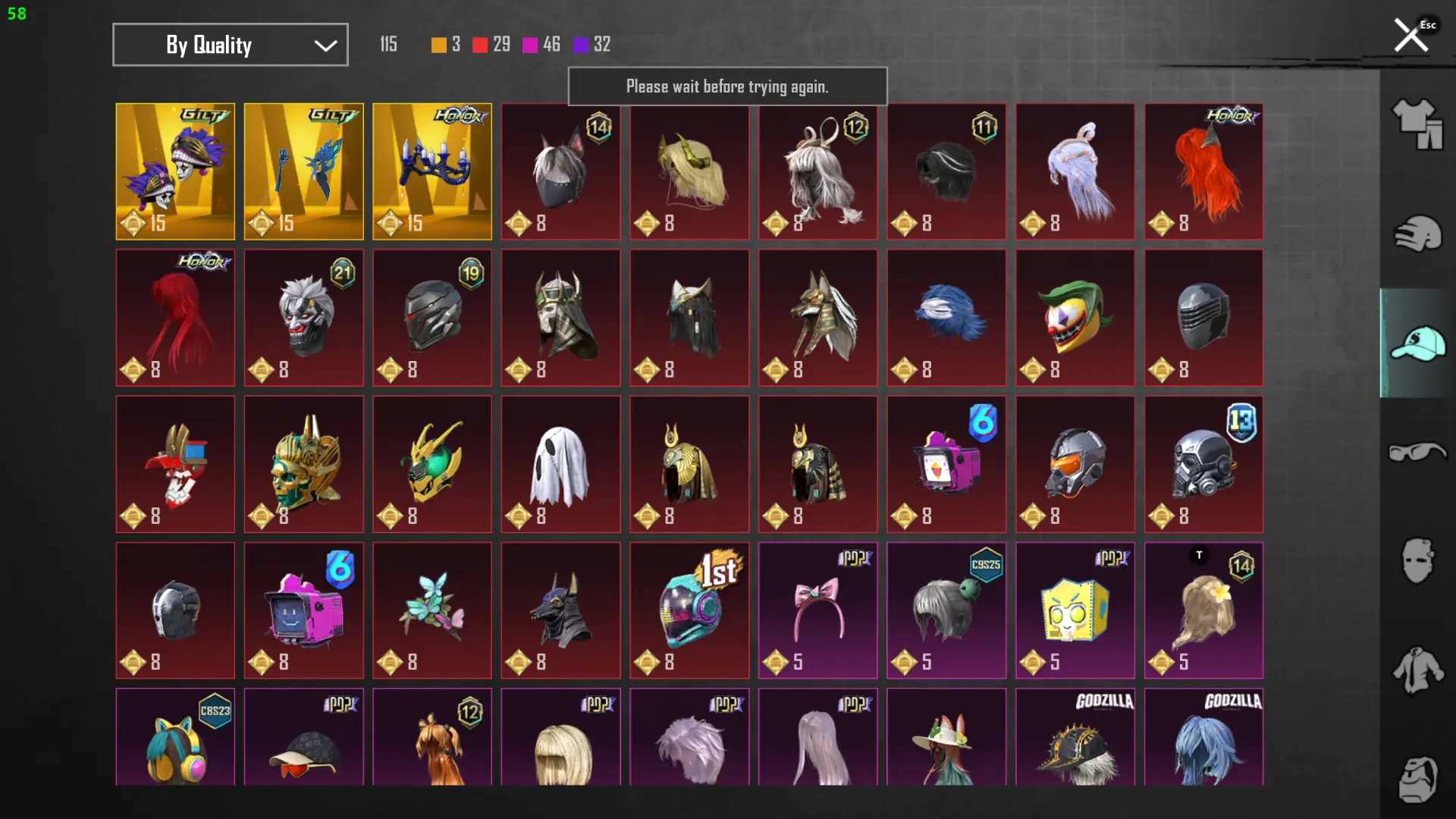Open the face mask category icon
The height and width of the screenshot is (819, 1456).
coord(1417,561)
